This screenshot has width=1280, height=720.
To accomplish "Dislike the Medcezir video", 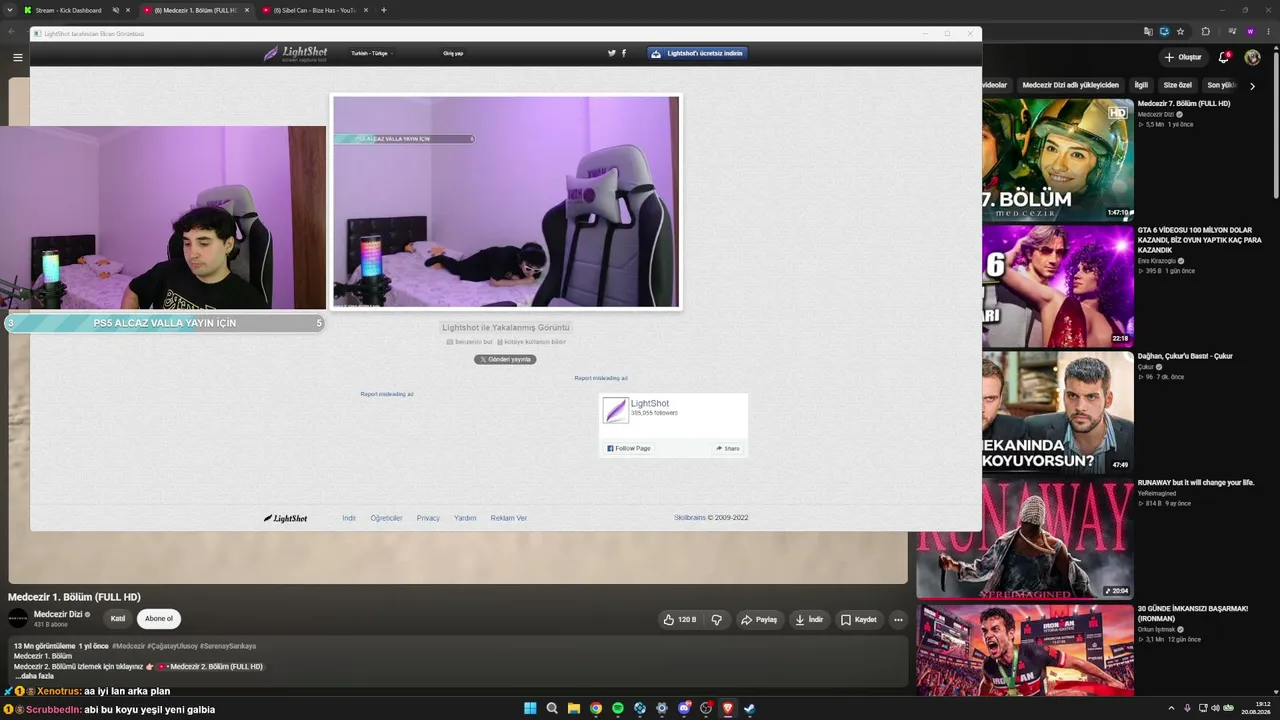I will [717, 620].
